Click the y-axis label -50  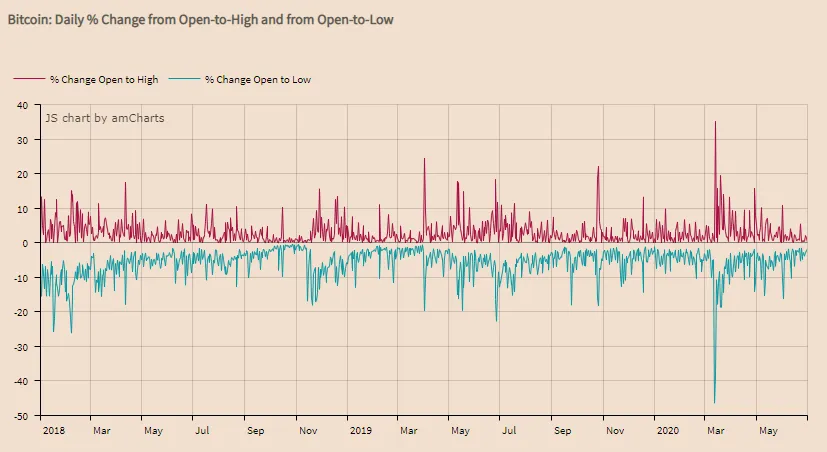click(x=21, y=416)
